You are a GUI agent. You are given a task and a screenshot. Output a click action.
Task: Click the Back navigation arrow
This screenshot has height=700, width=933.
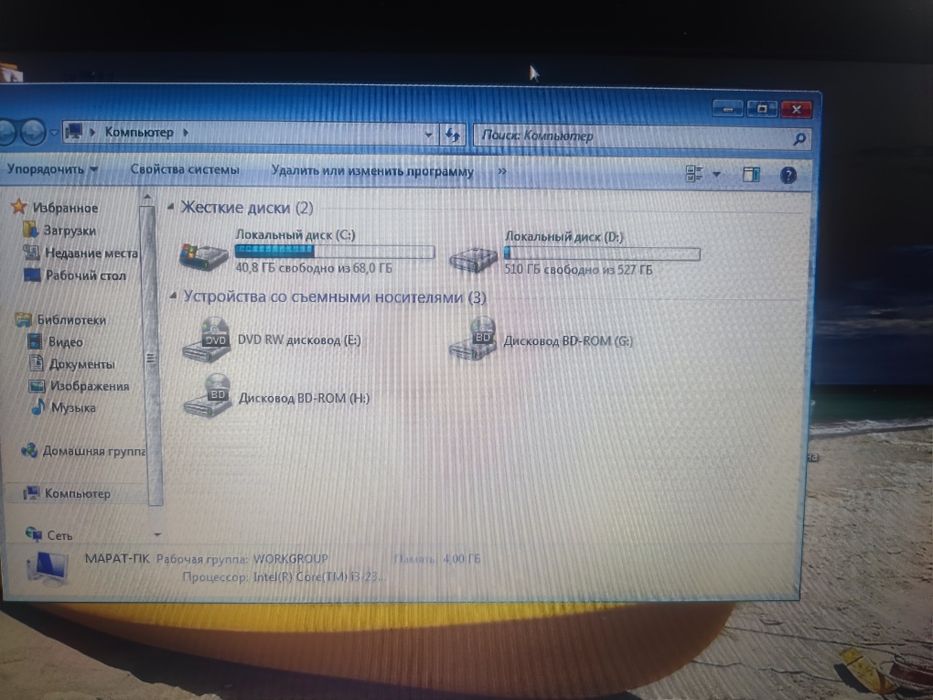pos(5,132)
